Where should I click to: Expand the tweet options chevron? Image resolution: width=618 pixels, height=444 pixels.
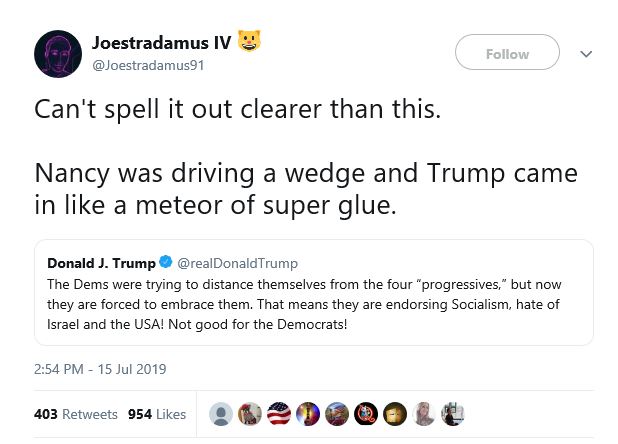pyautogui.click(x=586, y=54)
